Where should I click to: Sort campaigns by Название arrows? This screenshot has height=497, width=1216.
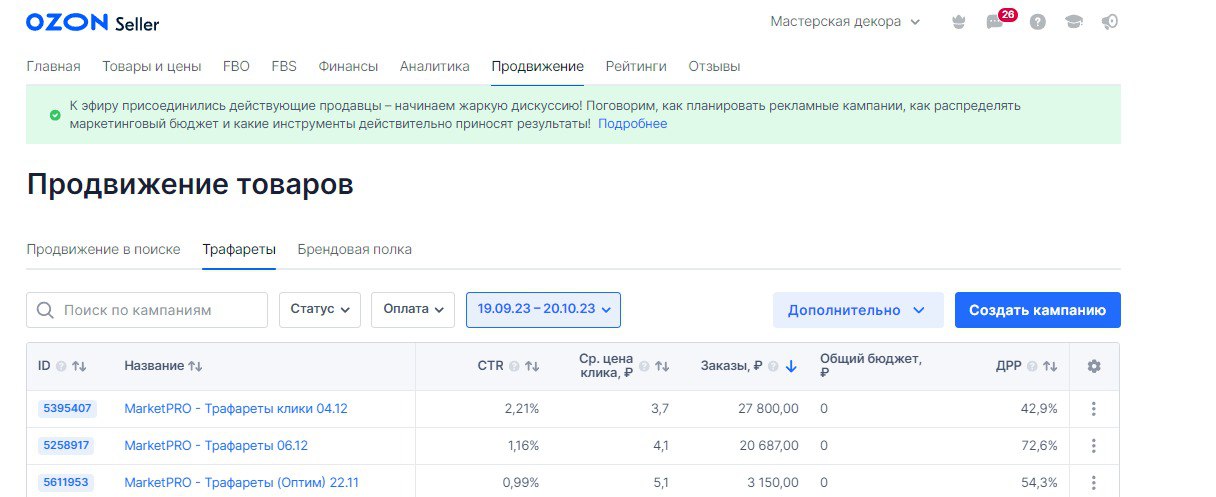tap(195, 367)
